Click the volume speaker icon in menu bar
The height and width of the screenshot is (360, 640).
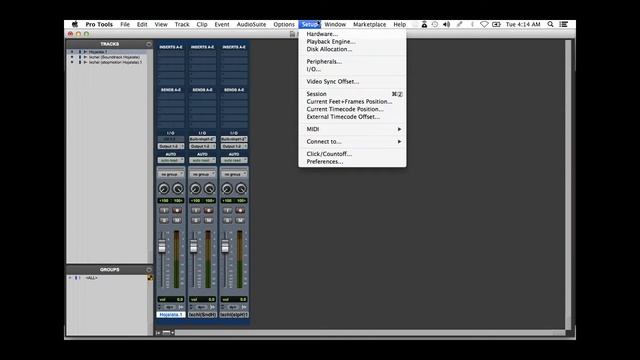click(x=447, y=24)
